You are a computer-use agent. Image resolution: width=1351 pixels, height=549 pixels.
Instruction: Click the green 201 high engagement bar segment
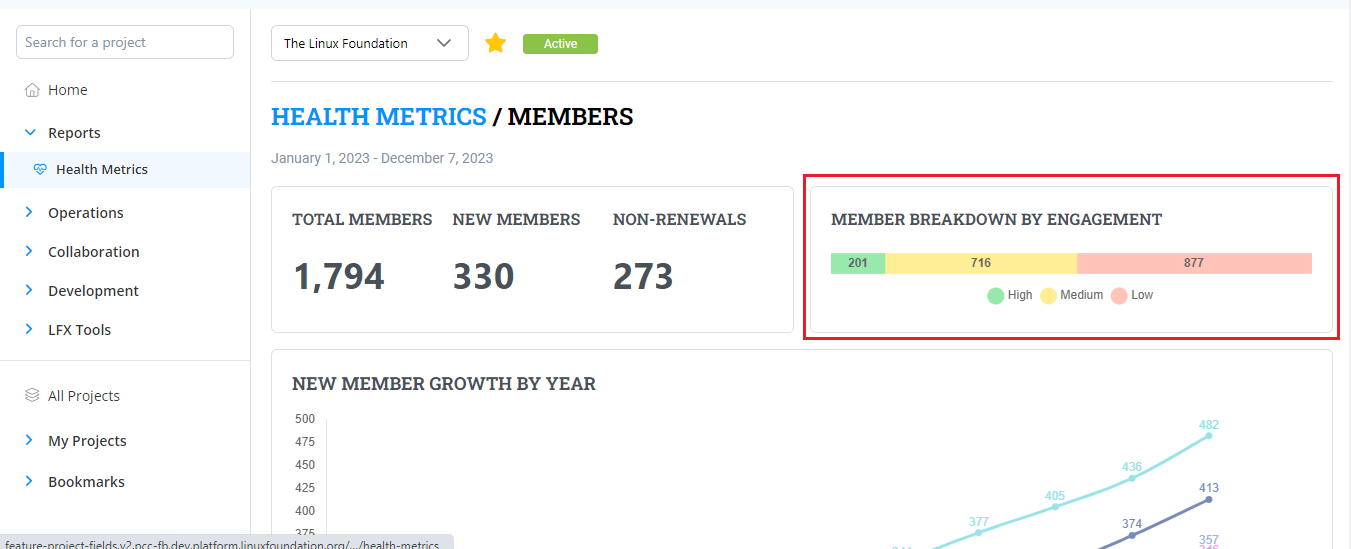[857, 263]
